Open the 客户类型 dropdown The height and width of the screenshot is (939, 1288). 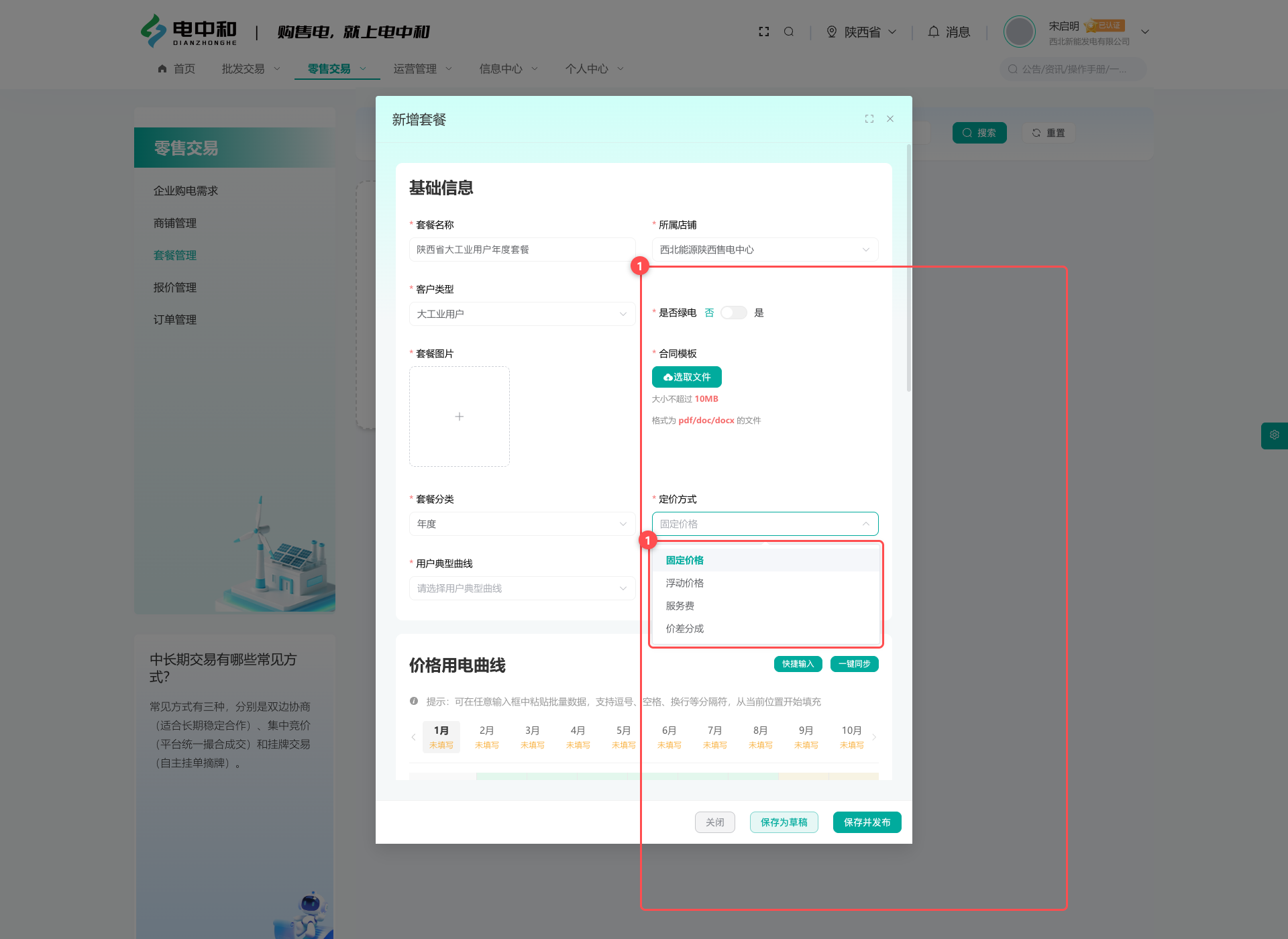click(522, 314)
